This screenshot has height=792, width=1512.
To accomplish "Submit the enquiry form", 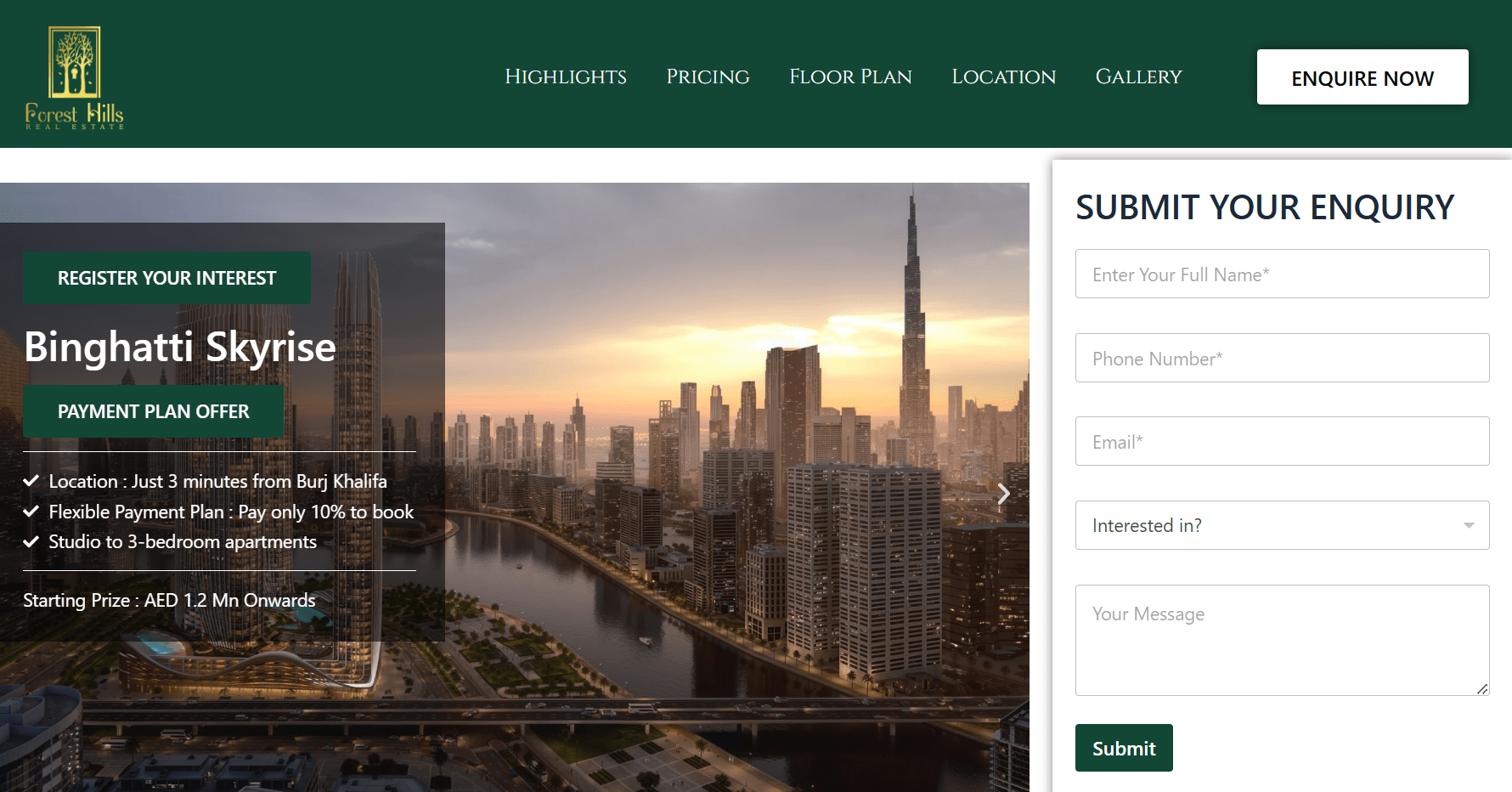I will coord(1123,748).
